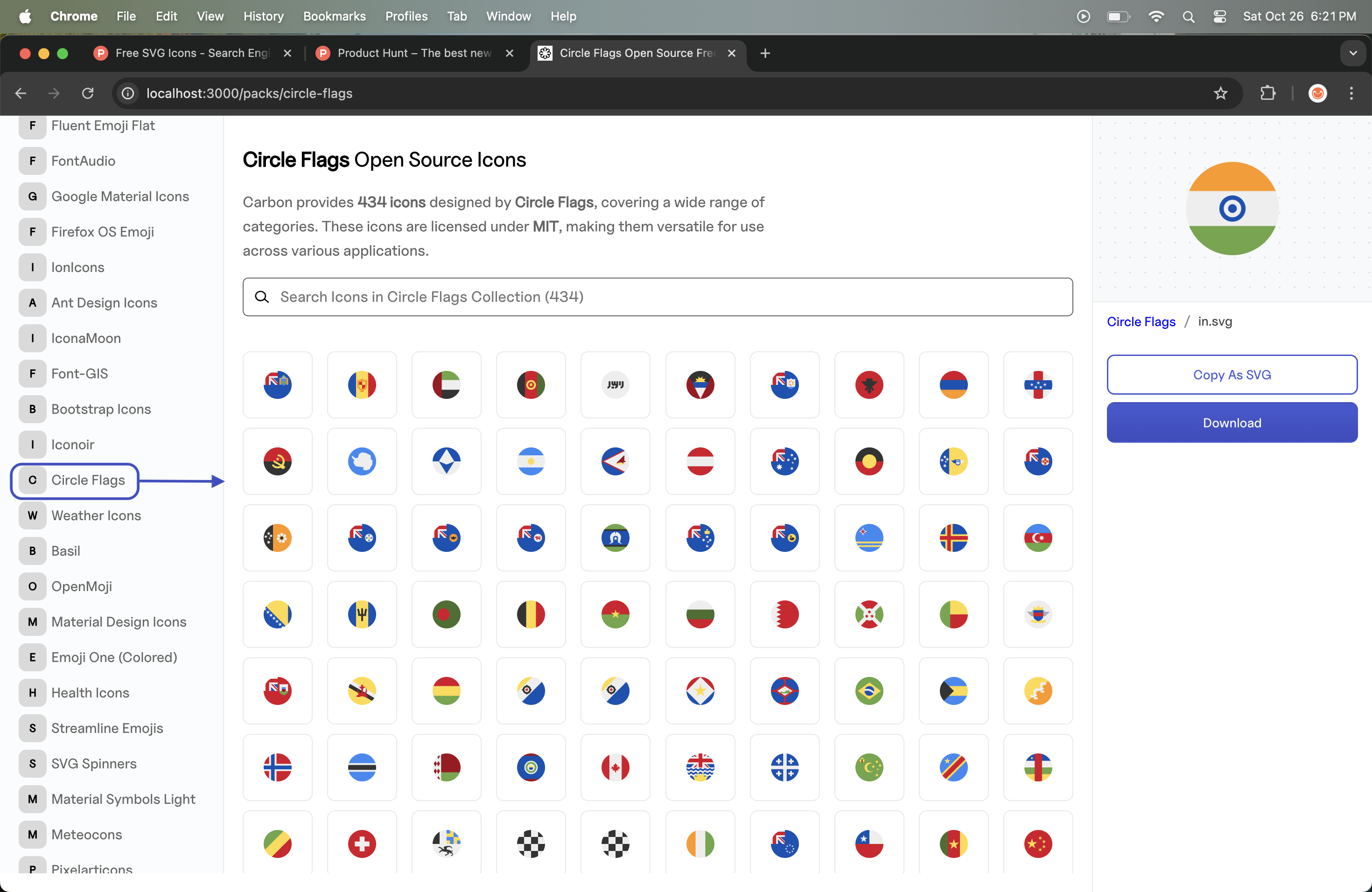
Task: Go back to previous page
Action: [x=21, y=93]
